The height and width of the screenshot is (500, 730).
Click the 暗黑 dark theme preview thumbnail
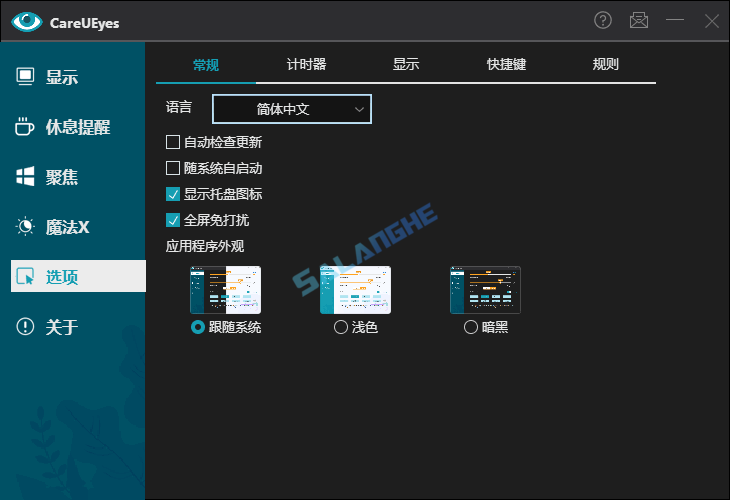[x=485, y=290]
